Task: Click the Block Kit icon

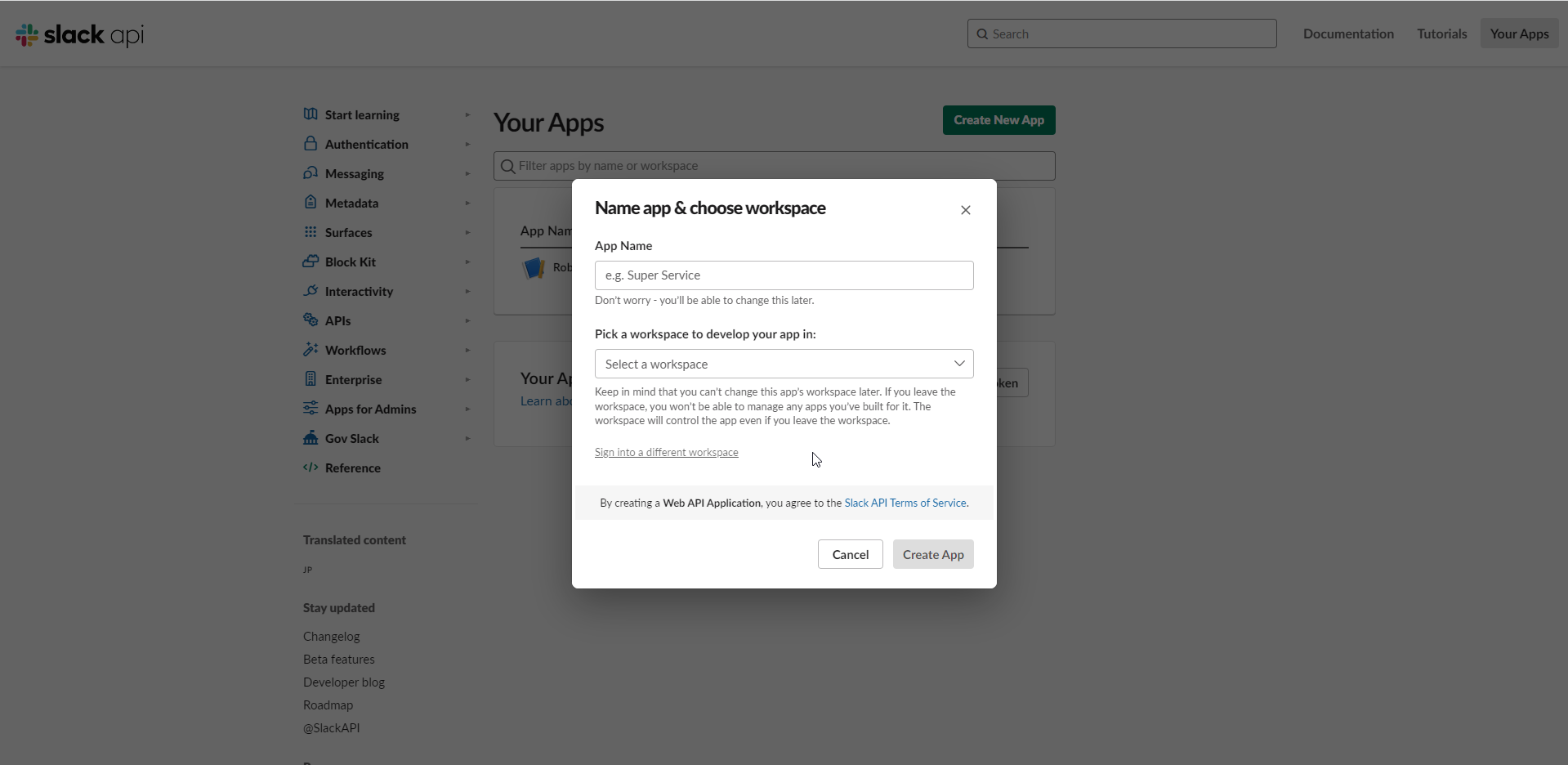Action: (x=310, y=261)
